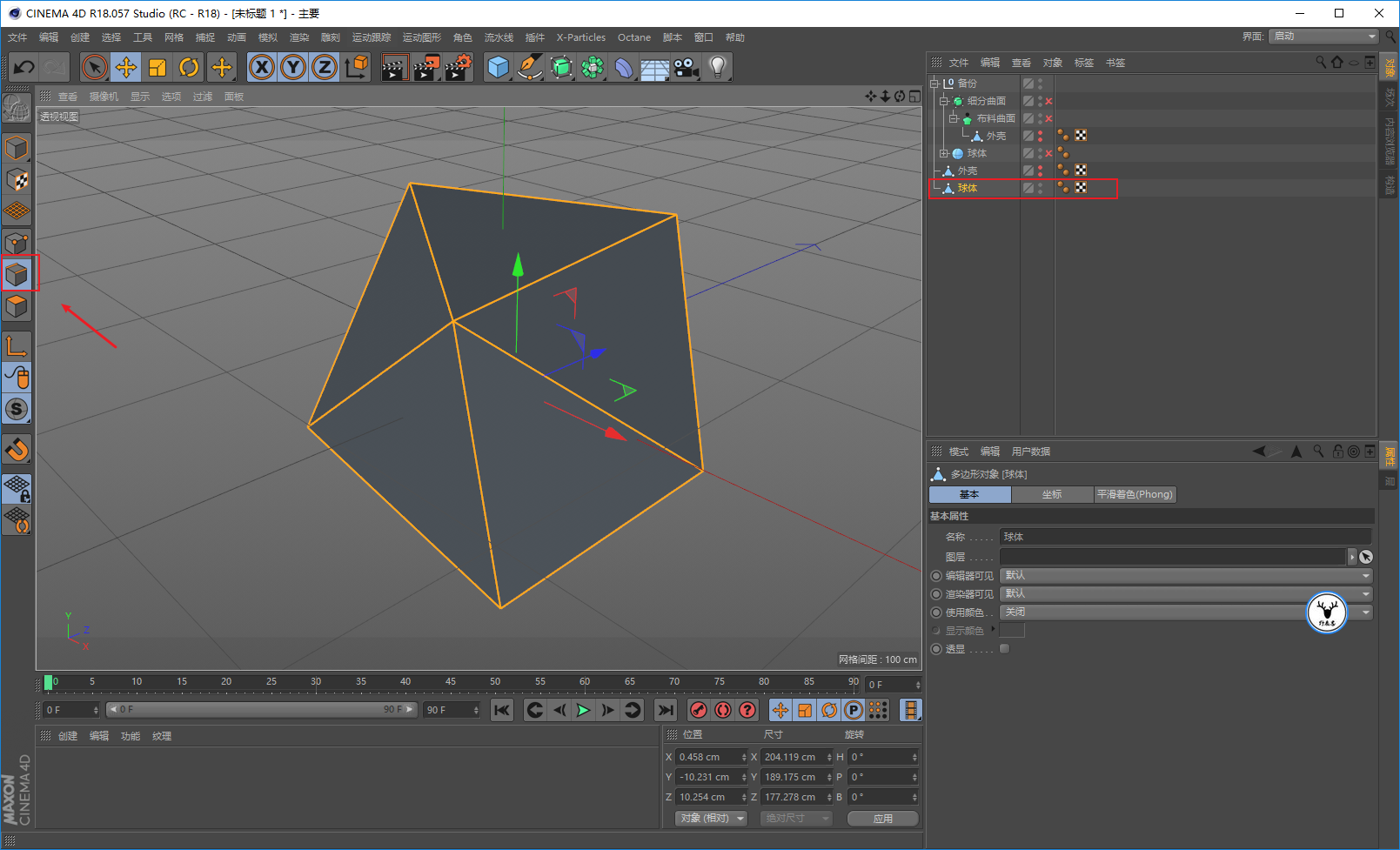Open the 对象 (相对) coordinate dropdown

click(712, 818)
